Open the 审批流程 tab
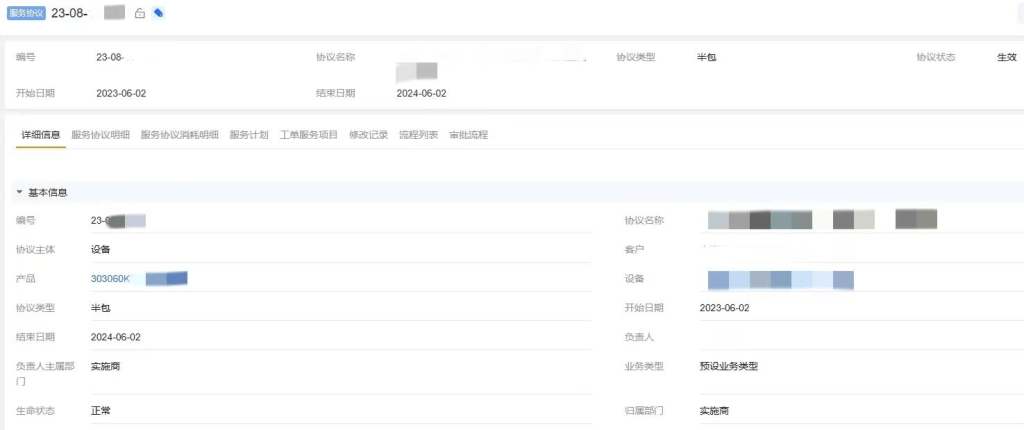The width and height of the screenshot is (1024, 430). [x=468, y=135]
